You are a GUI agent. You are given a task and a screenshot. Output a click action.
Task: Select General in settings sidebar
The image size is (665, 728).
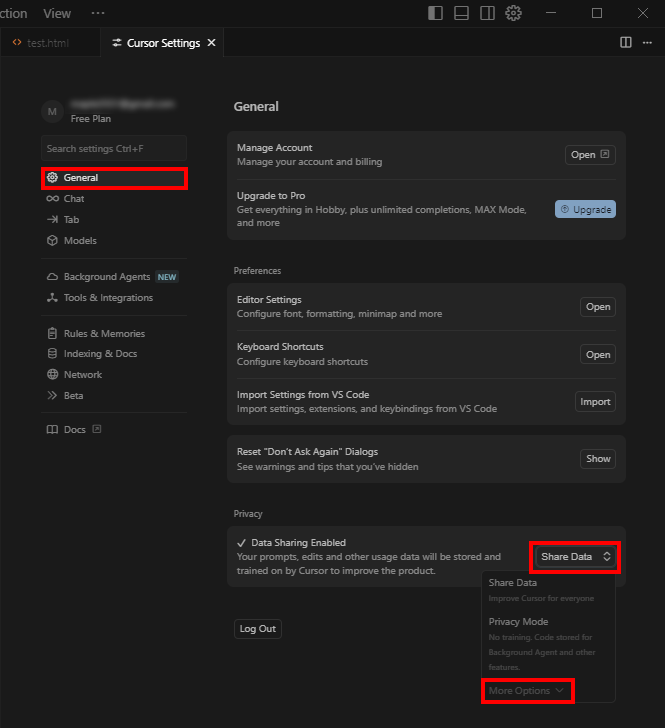coord(114,178)
